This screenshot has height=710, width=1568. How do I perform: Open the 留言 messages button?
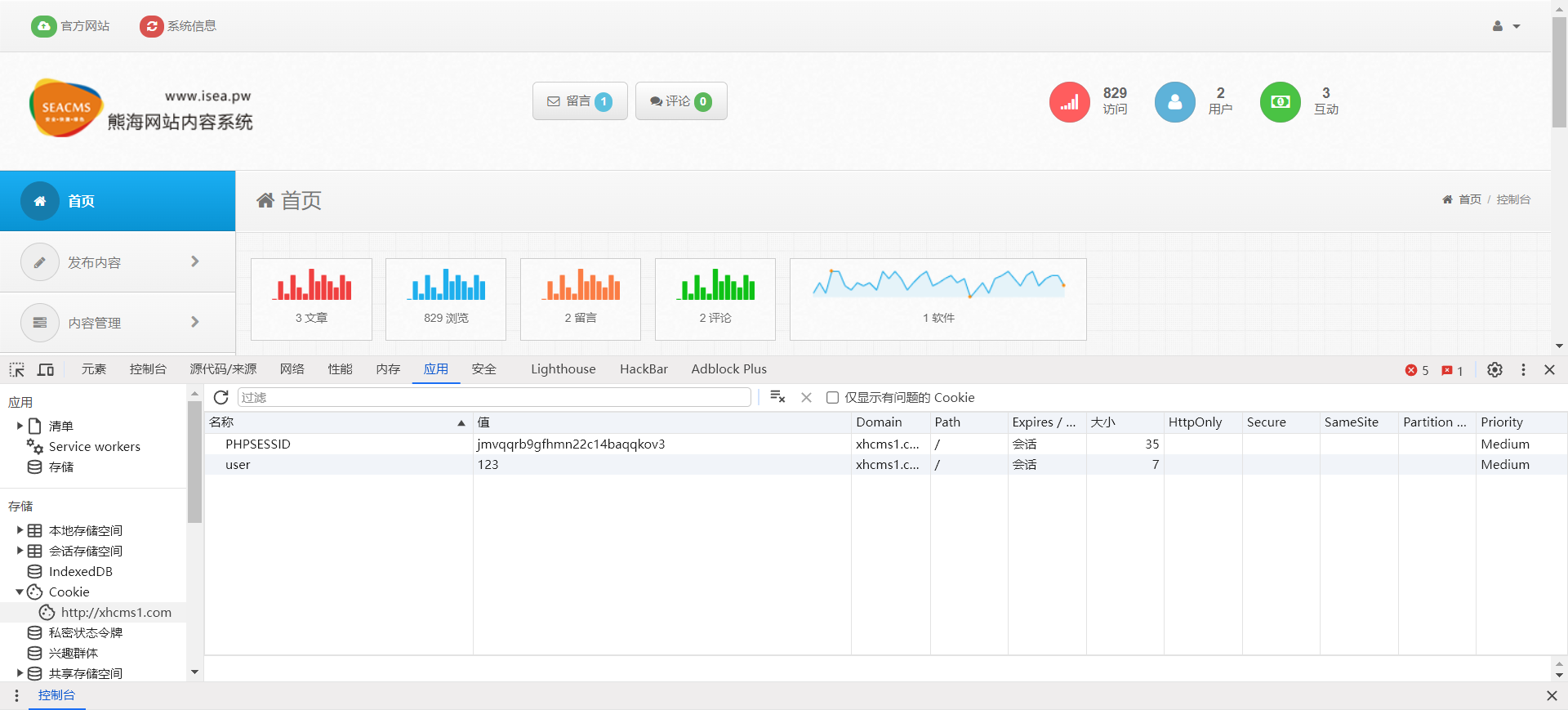580,101
